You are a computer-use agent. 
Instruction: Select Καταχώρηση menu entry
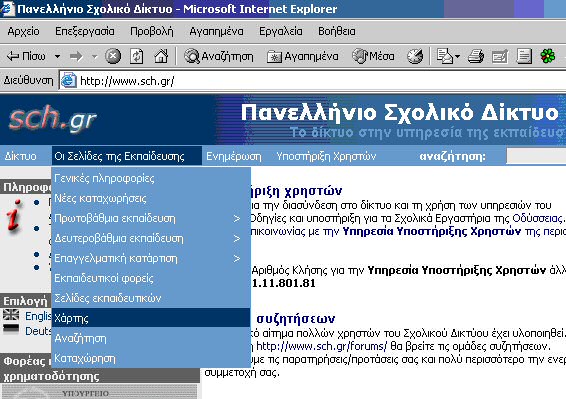(x=151, y=359)
